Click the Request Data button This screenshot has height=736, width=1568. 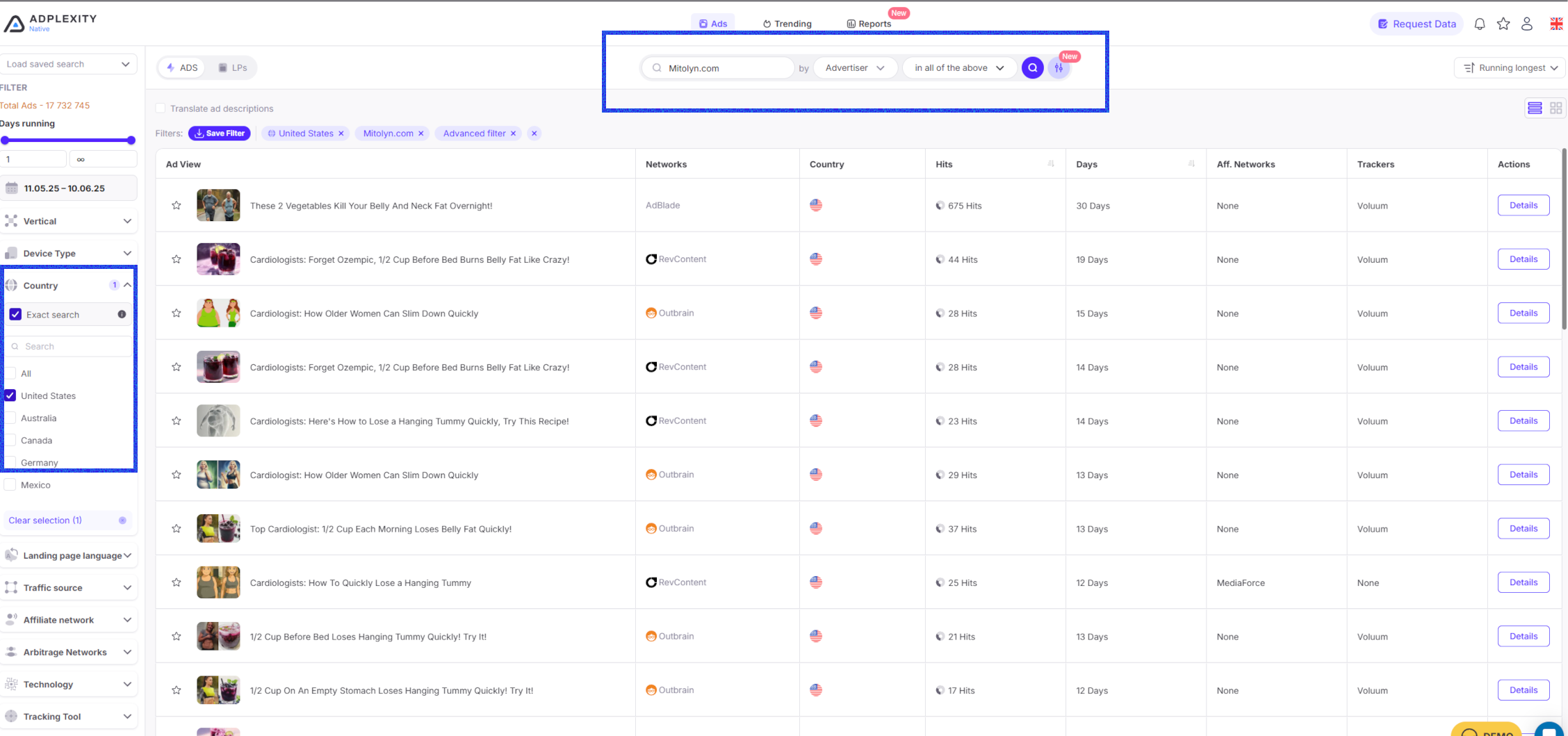coord(1416,24)
